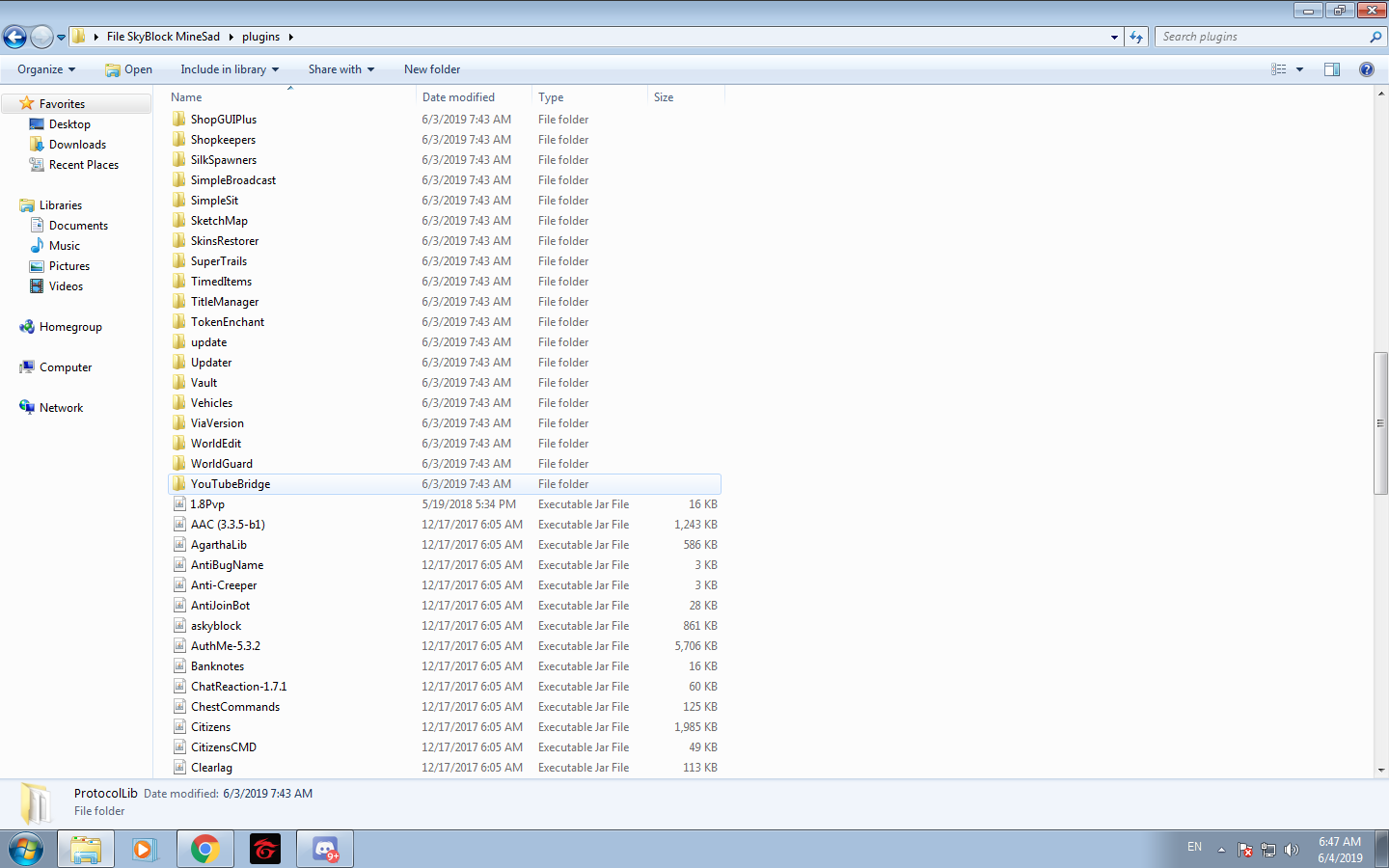Select the Citizens jar file icon
Viewport: 1389px width, 868px height.
179,727
